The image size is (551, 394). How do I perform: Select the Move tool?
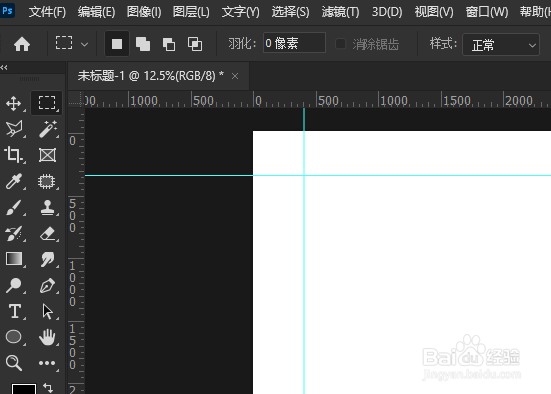[14, 104]
